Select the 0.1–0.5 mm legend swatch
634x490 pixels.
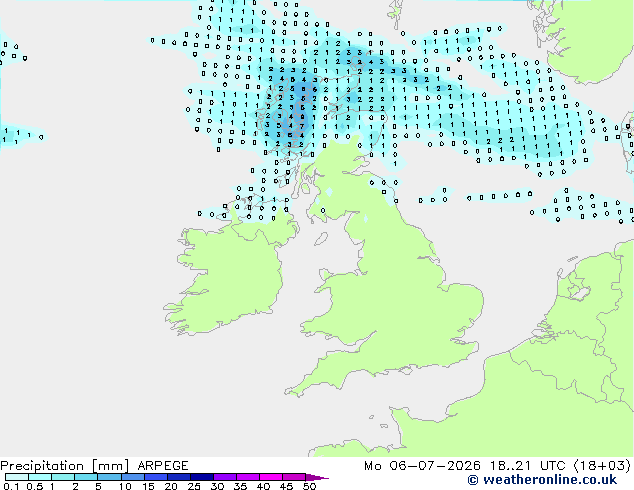click(x=17, y=477)
